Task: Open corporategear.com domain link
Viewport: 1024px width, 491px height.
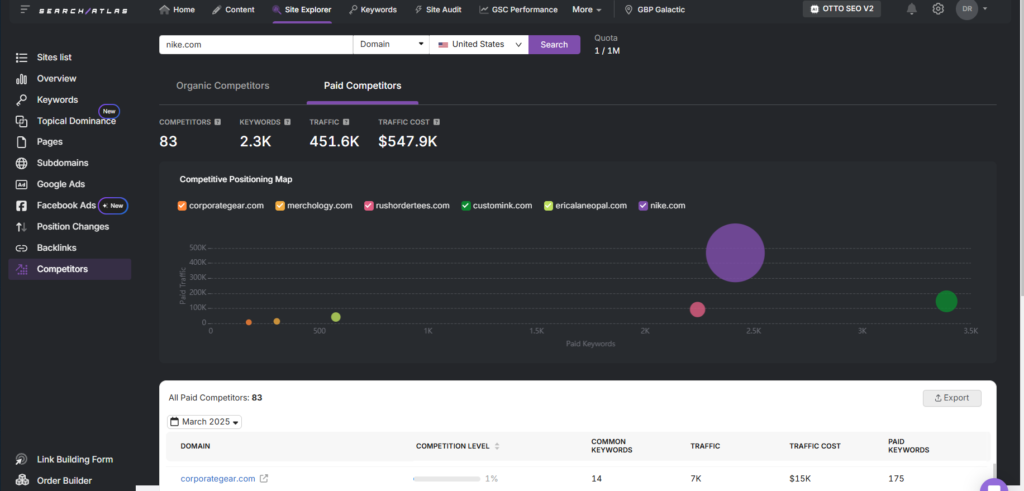Action: (x=217, y=479)
